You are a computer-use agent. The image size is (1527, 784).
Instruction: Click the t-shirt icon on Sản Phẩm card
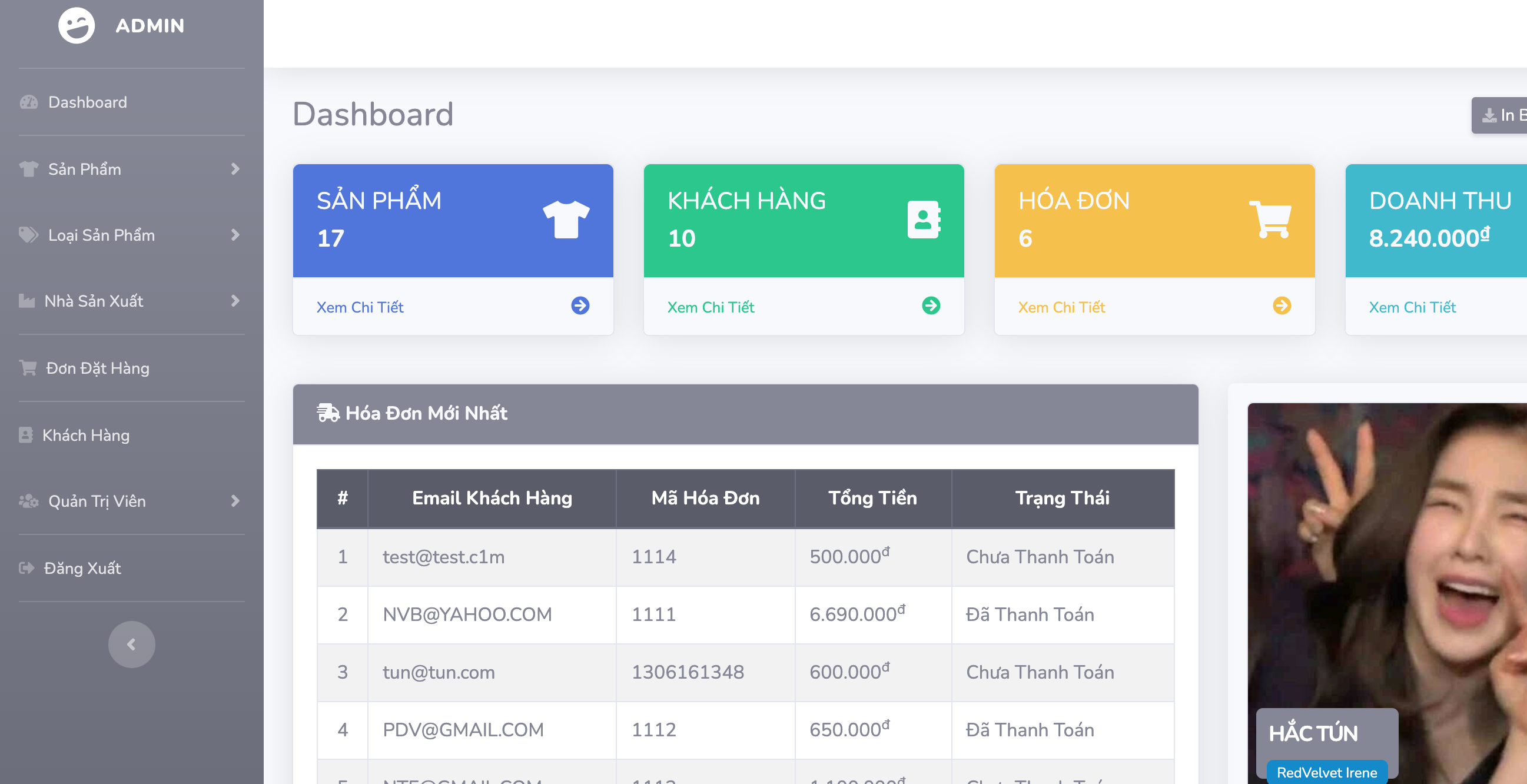[566, 219]
